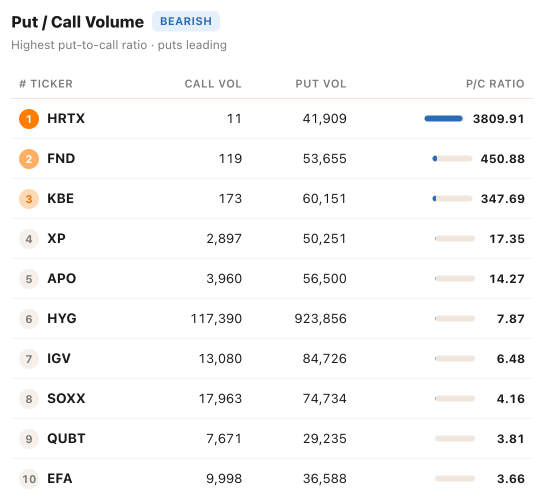This screenshot has width=541, height=502.
Task: Click QUBT call volume 7,671
Action: pos(224,439)
